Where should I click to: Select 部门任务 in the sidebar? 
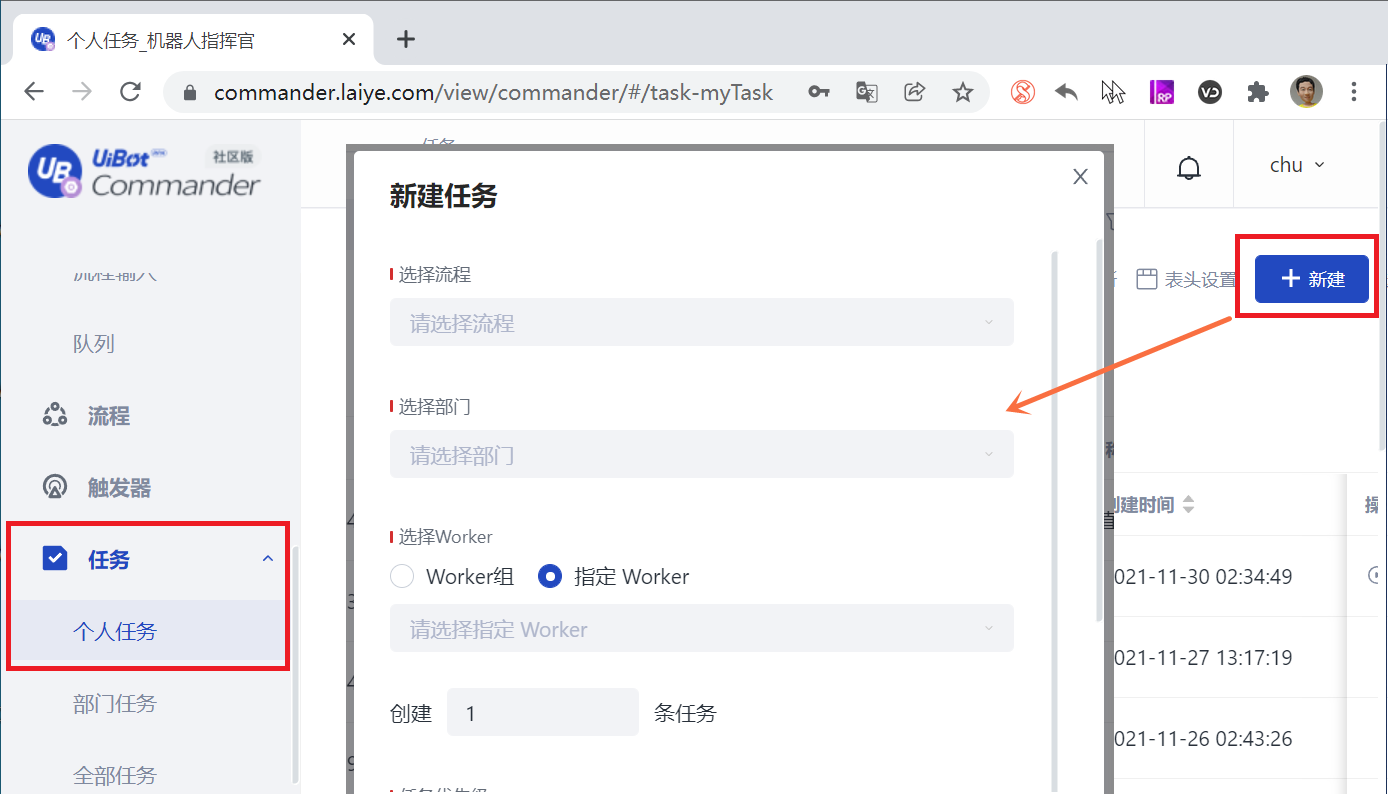tap(115, 703)
